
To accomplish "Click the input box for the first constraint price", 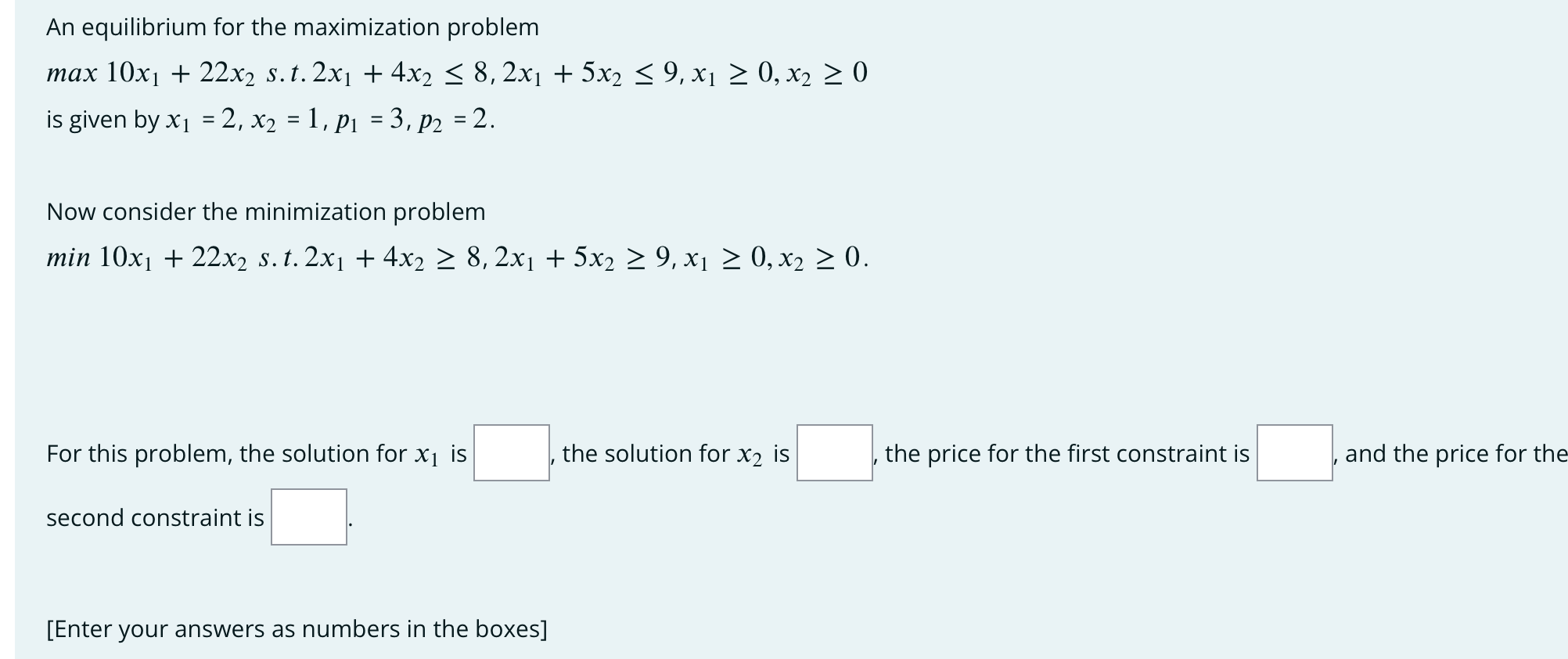I will (1295, 454).
